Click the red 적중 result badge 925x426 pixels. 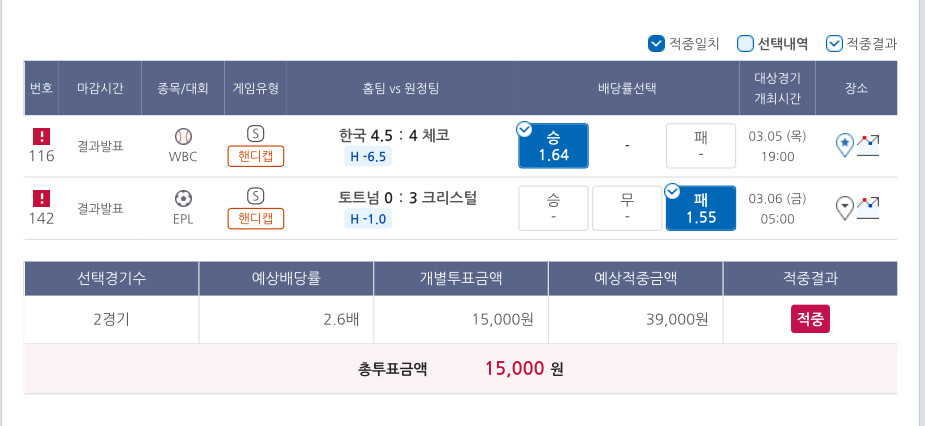point(810,319)
